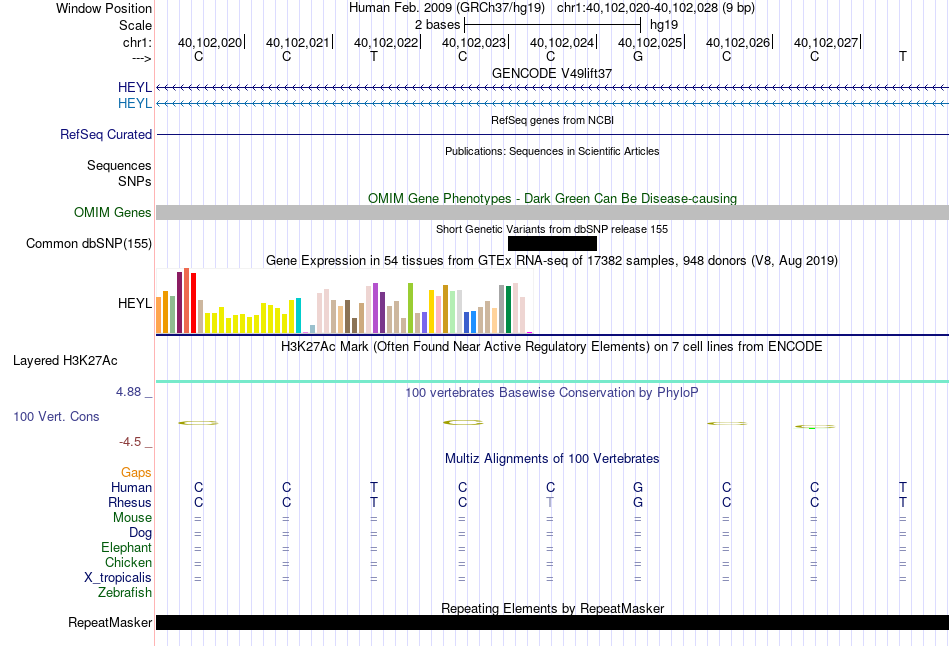Click the cyan bar in GTEx chart
Viewport: 950px width, 646px height.
298,316
